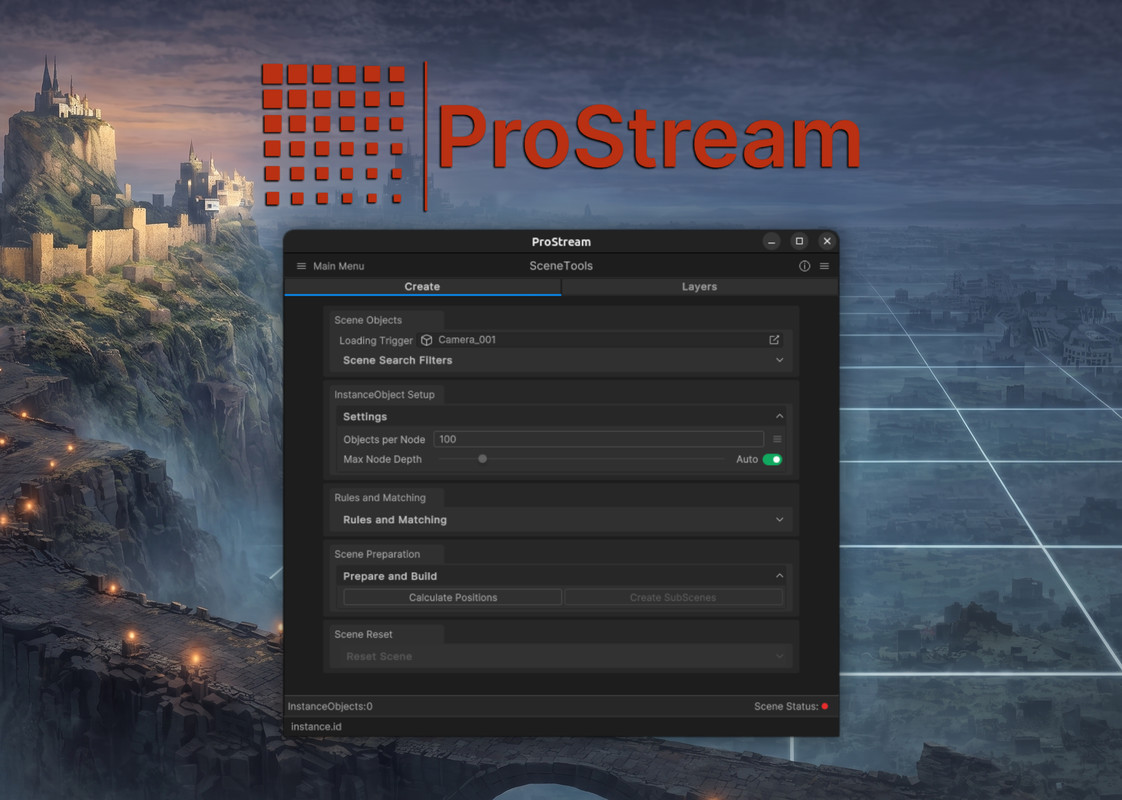The height and width of the screenshot is (800, 1122).
Task: Click the Scene Preparation group label
Action: [x=377, y=554]
